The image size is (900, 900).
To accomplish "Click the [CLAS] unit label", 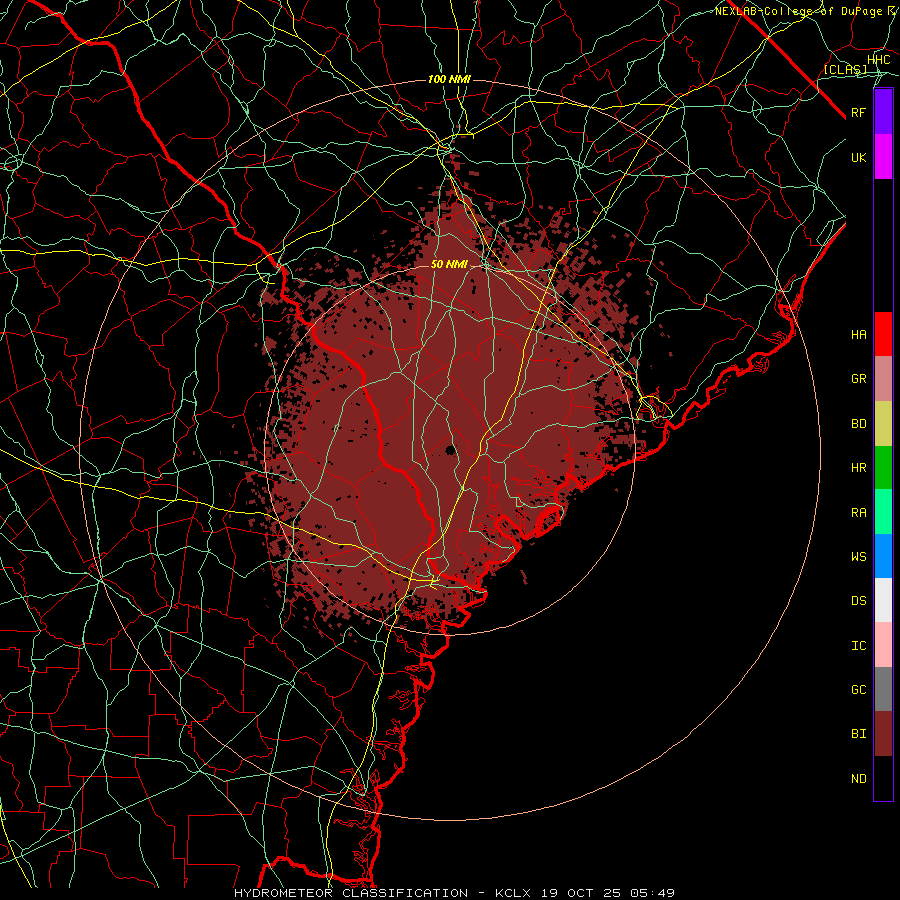I will (845, 69).
